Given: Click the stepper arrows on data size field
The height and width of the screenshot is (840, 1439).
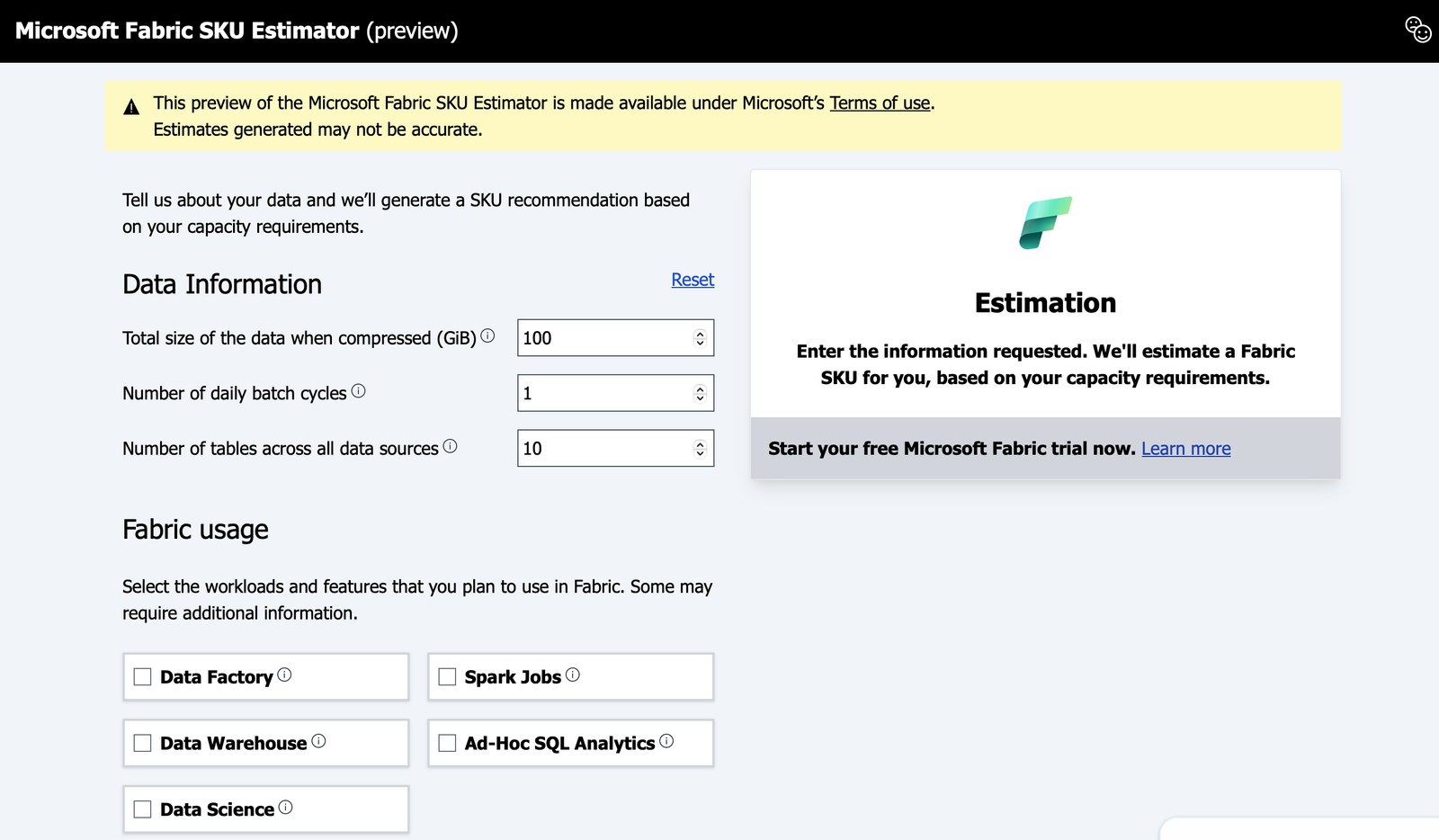Looking at the screenshot, I should (x=700, y=338).
